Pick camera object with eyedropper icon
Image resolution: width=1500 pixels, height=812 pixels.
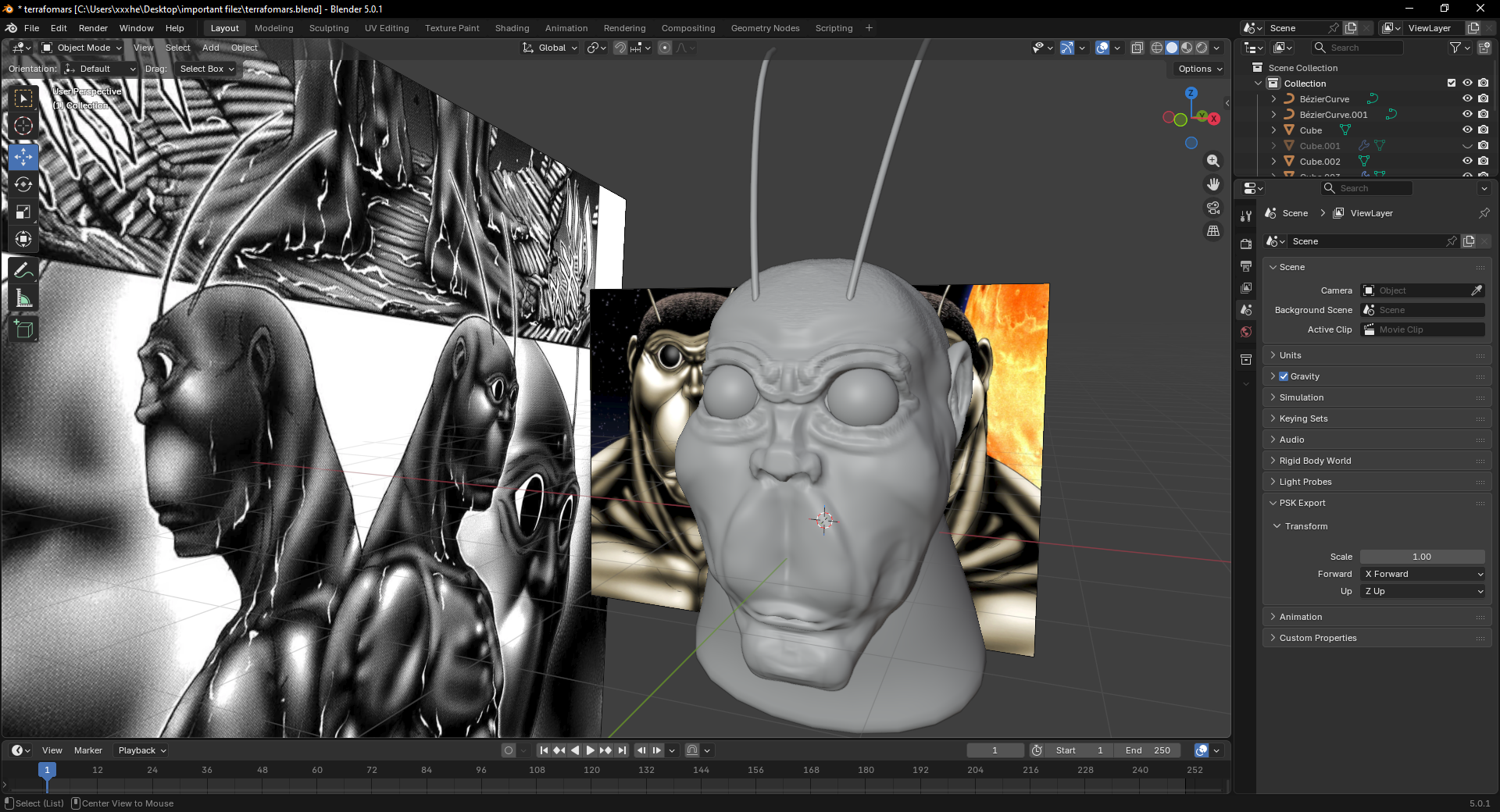point(1477,290)
